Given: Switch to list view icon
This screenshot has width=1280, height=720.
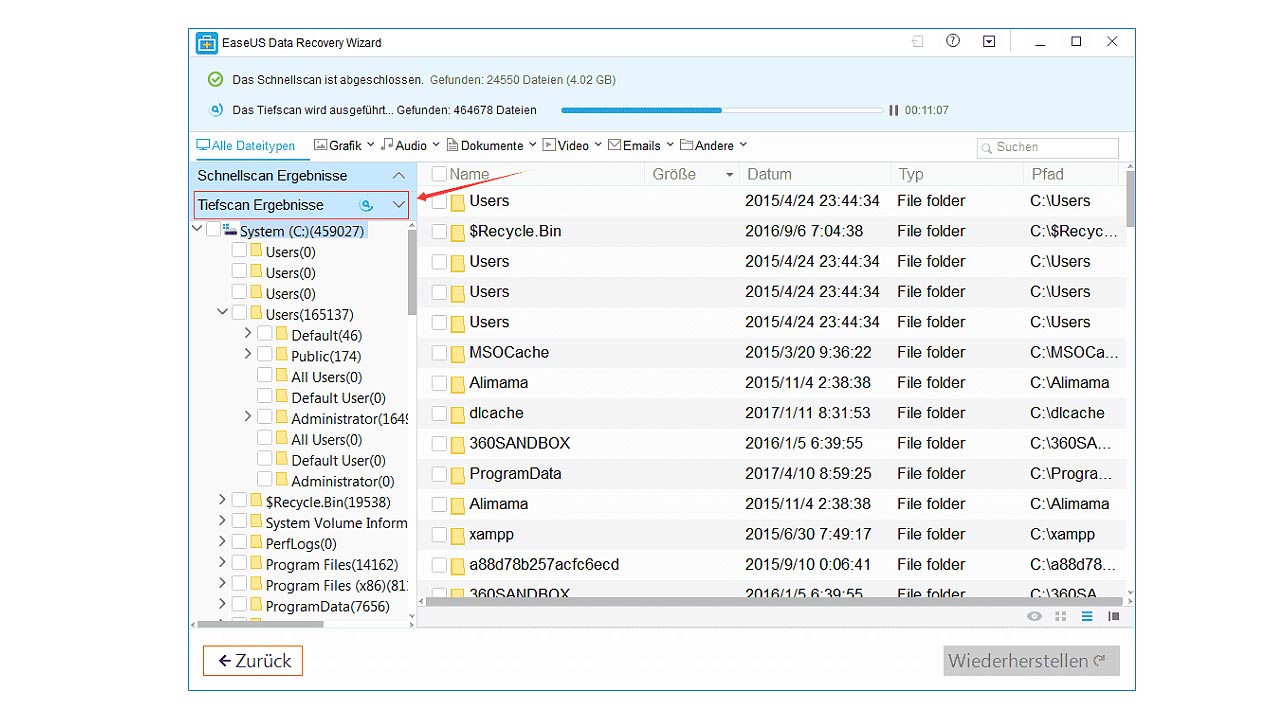Looking at the screenshot, I should click(1087, 616).
